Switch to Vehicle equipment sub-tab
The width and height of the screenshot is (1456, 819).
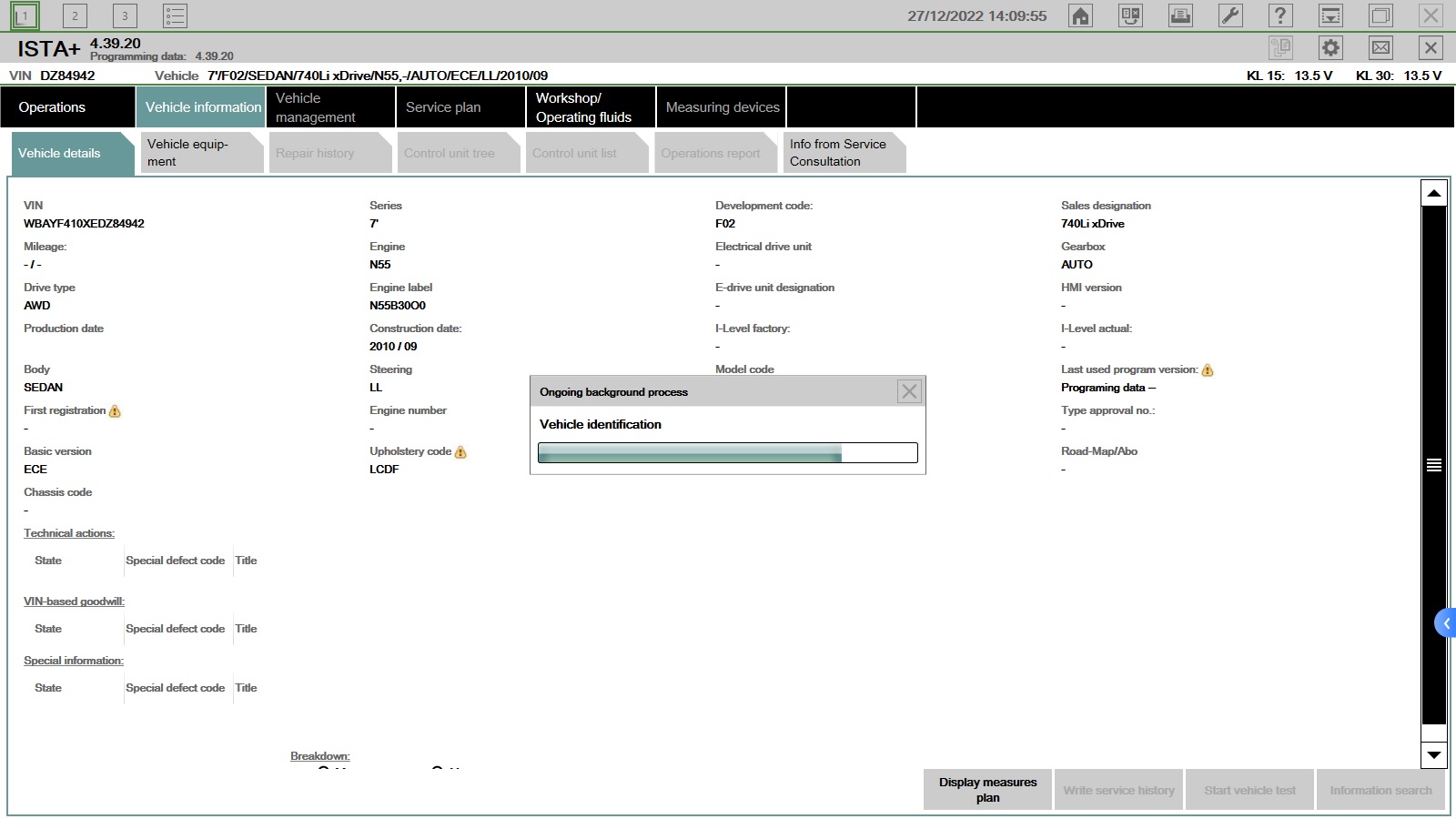point(199,153)
